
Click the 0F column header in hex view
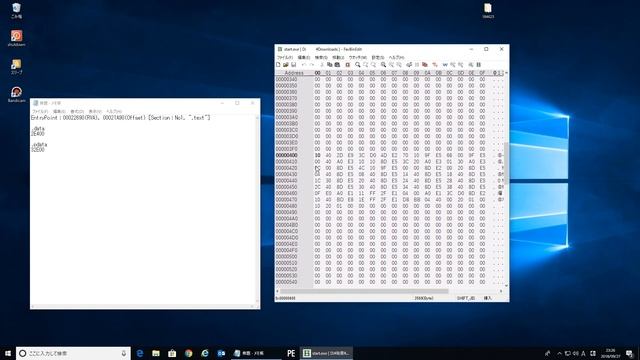482,73
